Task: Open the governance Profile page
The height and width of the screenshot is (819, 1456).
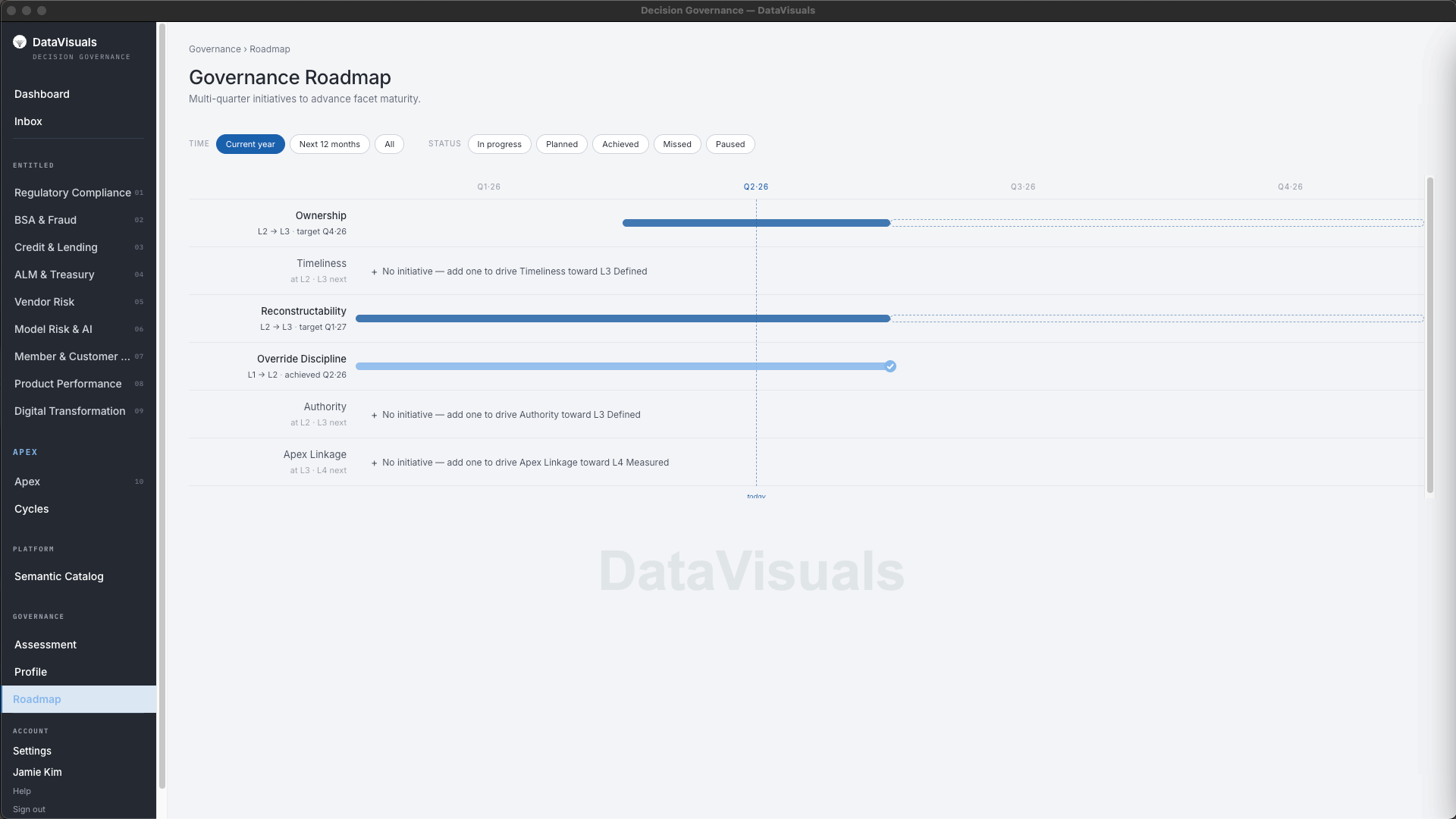Action: [79, 672]
